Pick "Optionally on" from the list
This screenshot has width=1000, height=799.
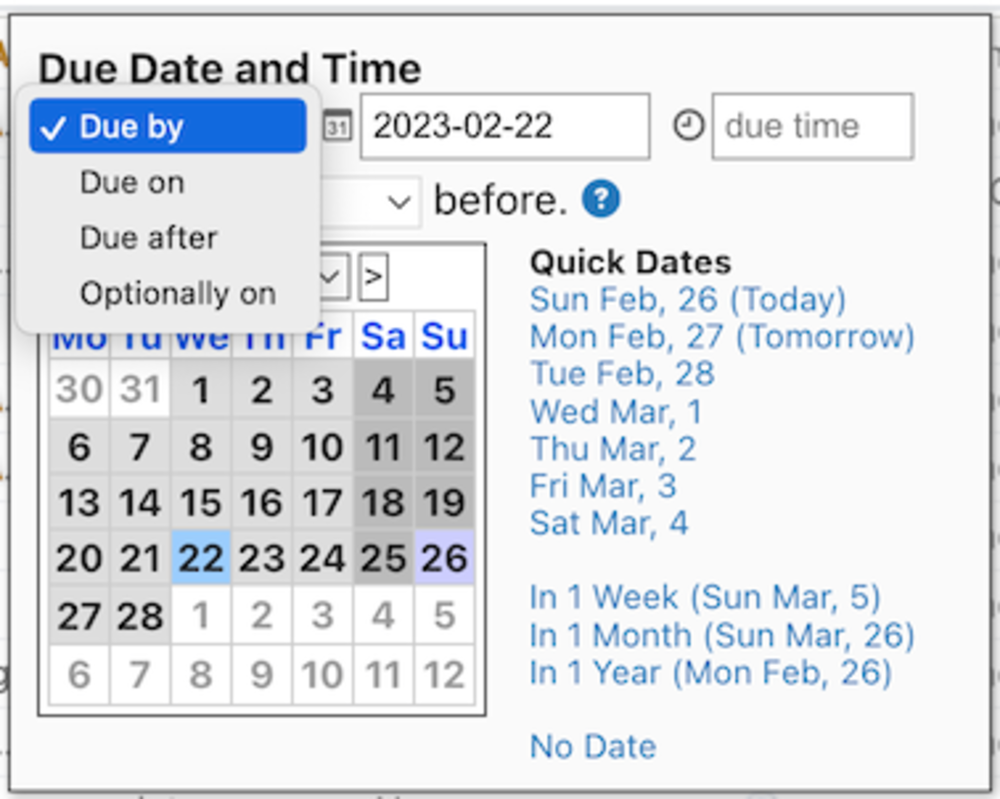(x=178, y=294)
